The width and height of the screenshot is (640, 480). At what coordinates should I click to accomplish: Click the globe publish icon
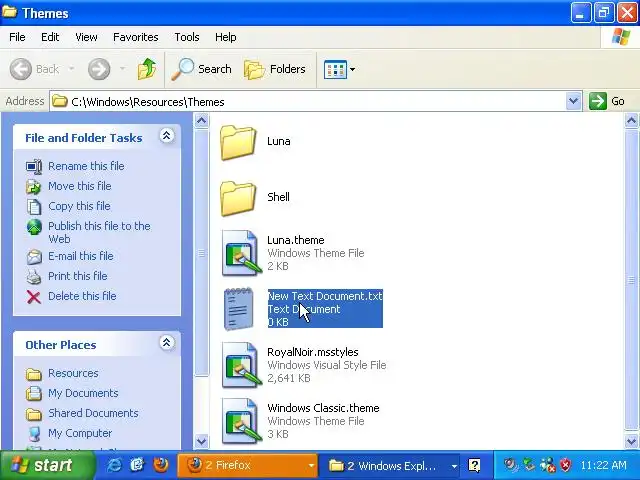(x=34, y=227)
